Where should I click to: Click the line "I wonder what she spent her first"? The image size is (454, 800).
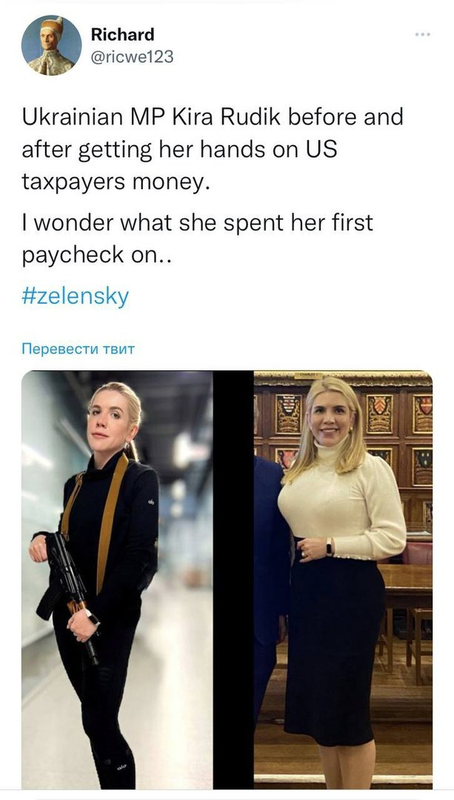click(197, 222)
